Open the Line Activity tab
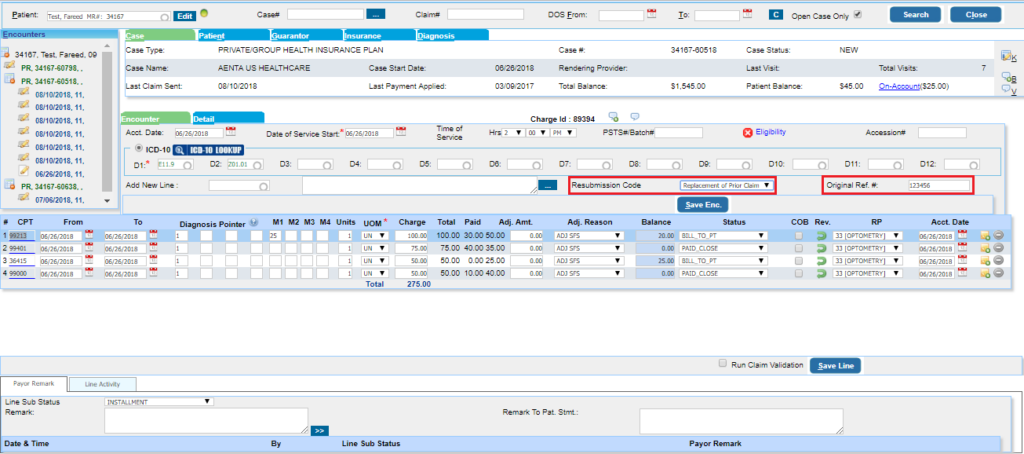This screenshot has width=1024, height=454. 103,384
